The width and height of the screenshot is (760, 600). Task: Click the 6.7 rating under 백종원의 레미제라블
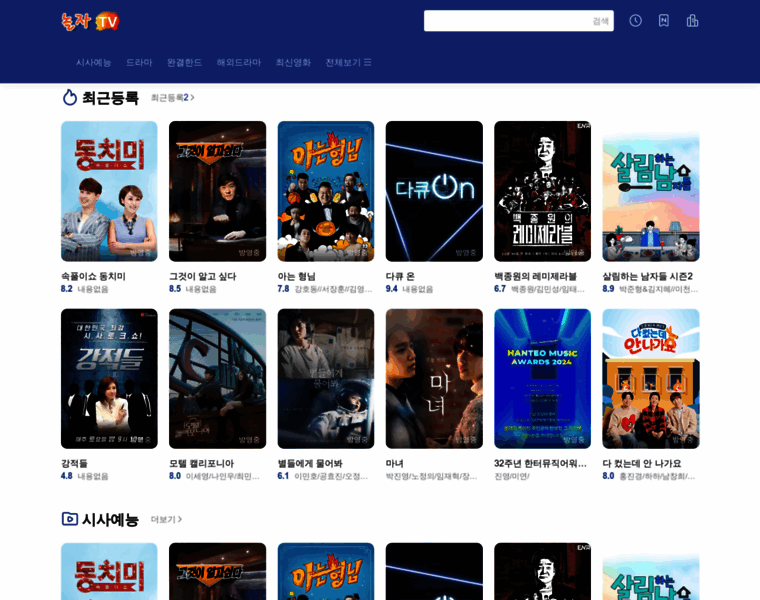click(500, 289)
